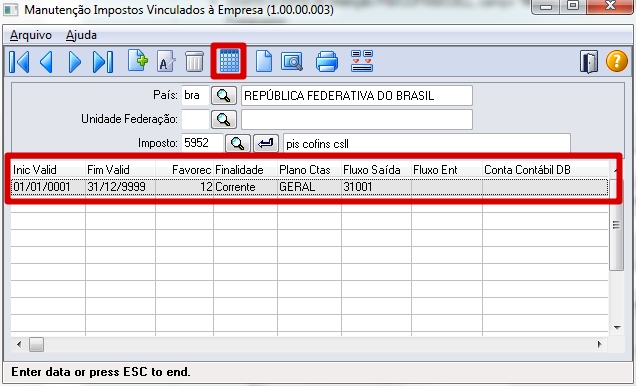The width and height of the screenshot is (636, 386).
Task: Click the Finalidade column header
Action: click(245, 169)
